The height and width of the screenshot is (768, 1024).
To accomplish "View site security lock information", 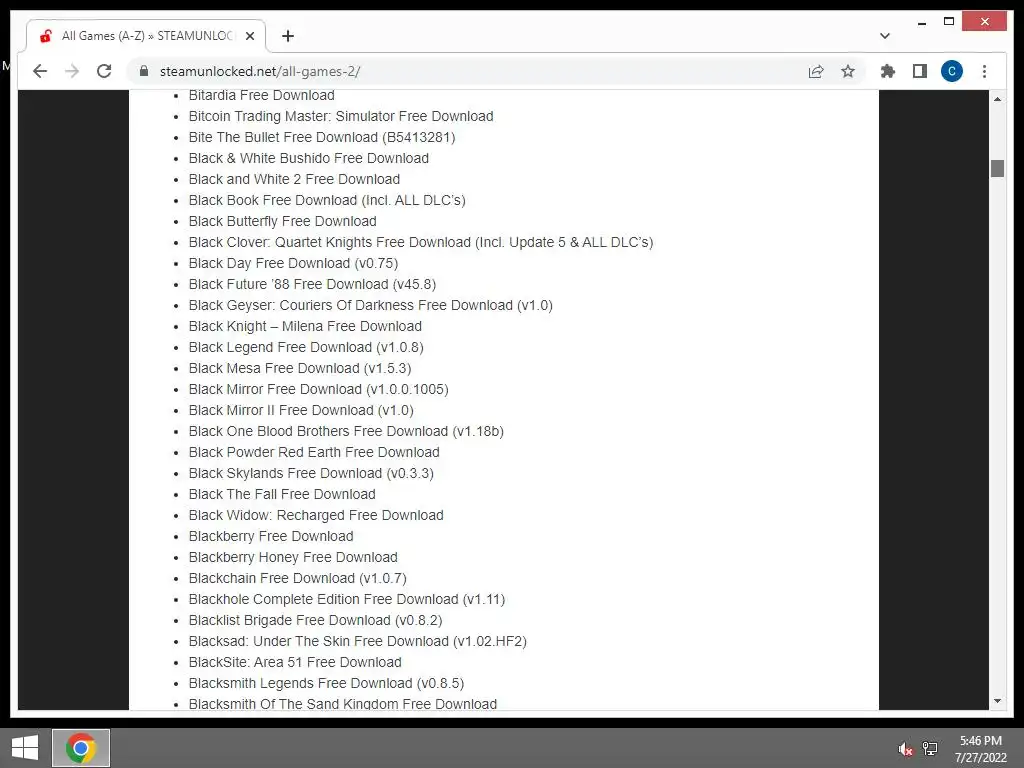I will point(144,71).
